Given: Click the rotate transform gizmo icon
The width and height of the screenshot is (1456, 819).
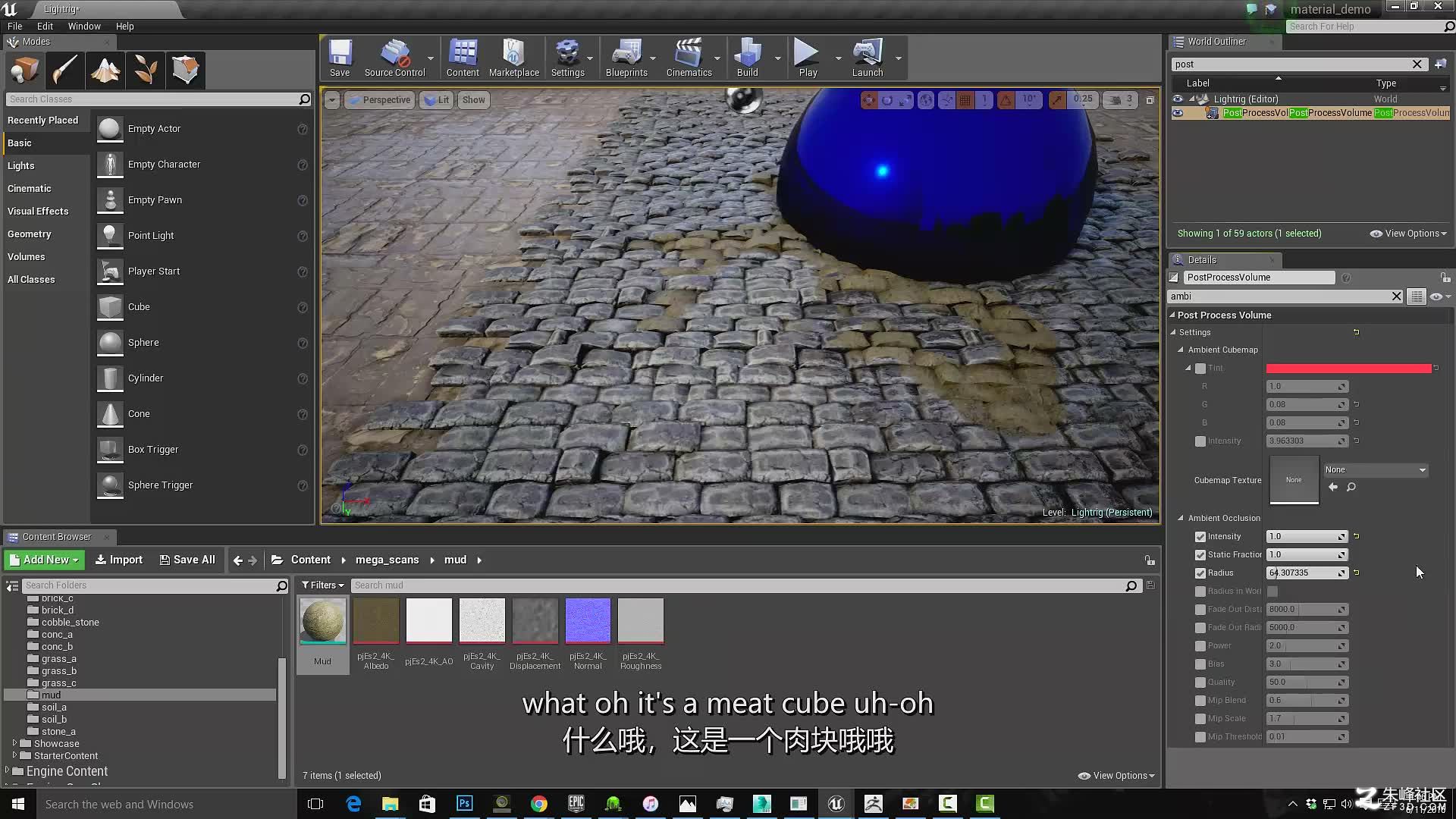Looking at the screenshot, I should [x=886, y=99].
